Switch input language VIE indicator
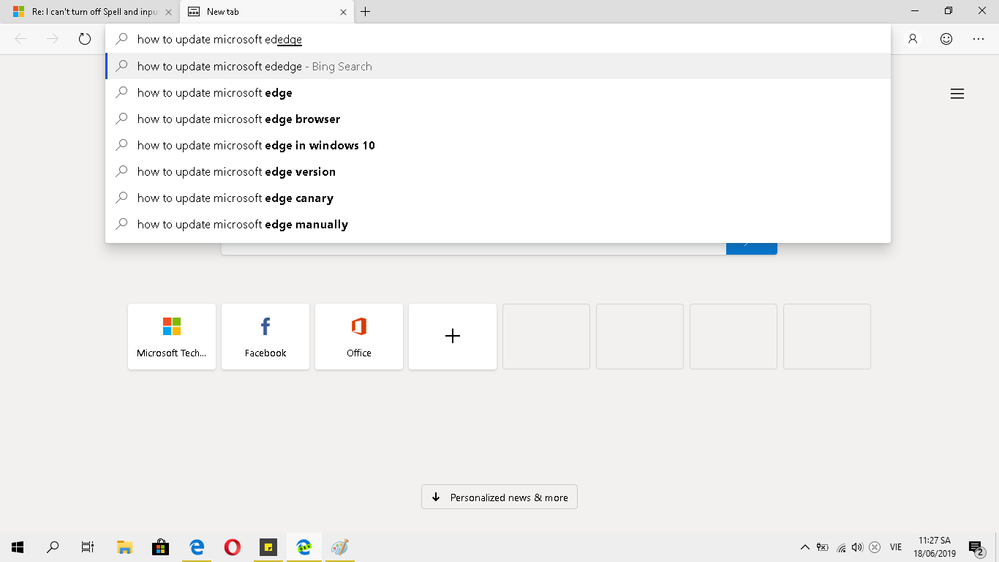The image size is (999, 562). 896,547
